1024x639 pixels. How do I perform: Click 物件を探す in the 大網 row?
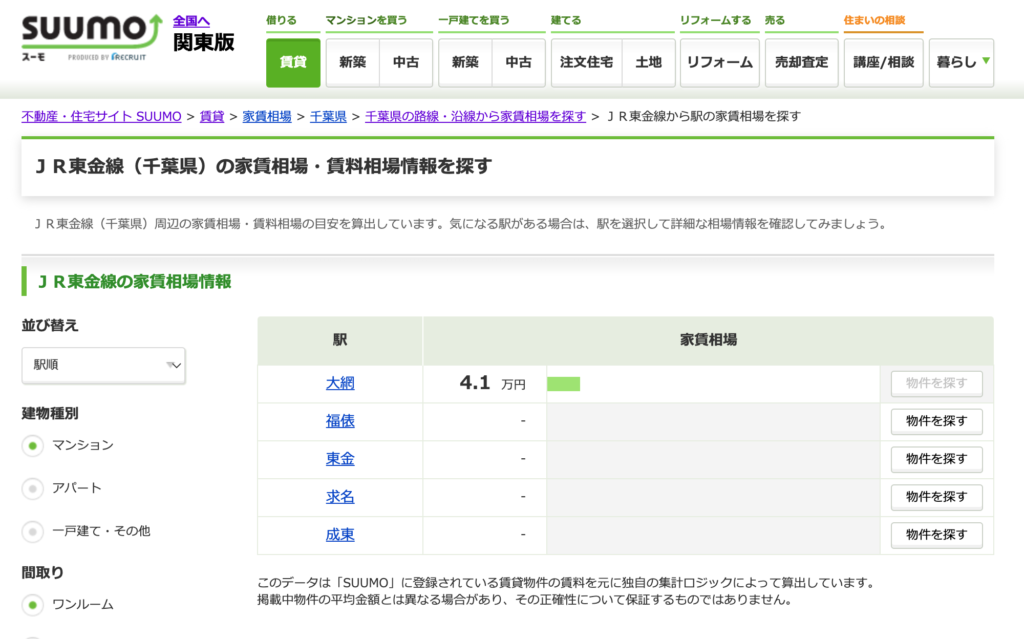coord(936,384)
